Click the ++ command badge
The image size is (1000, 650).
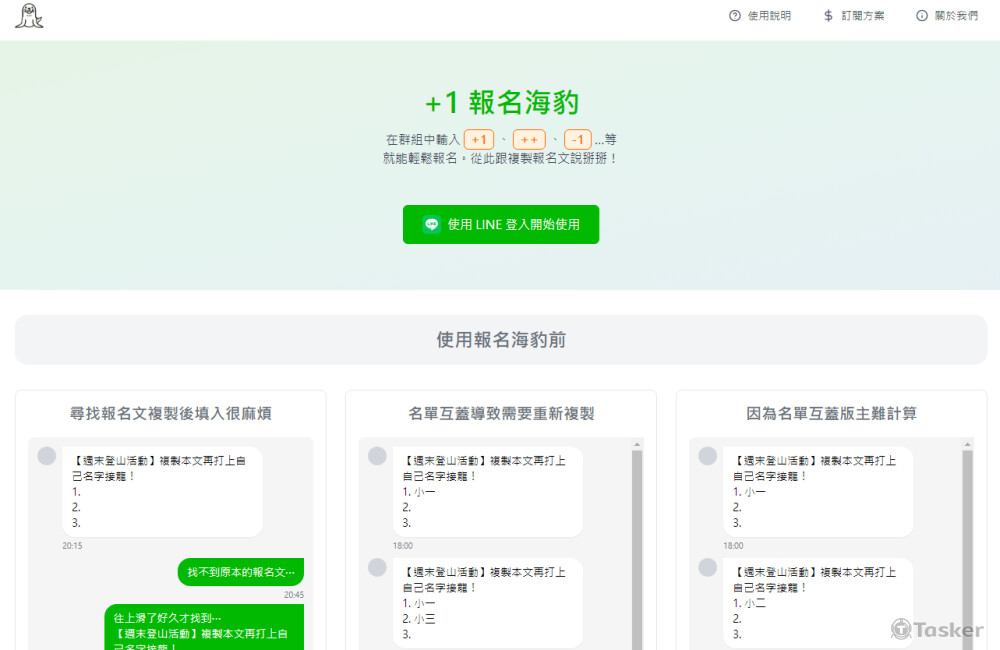click(x=529, y=140)
